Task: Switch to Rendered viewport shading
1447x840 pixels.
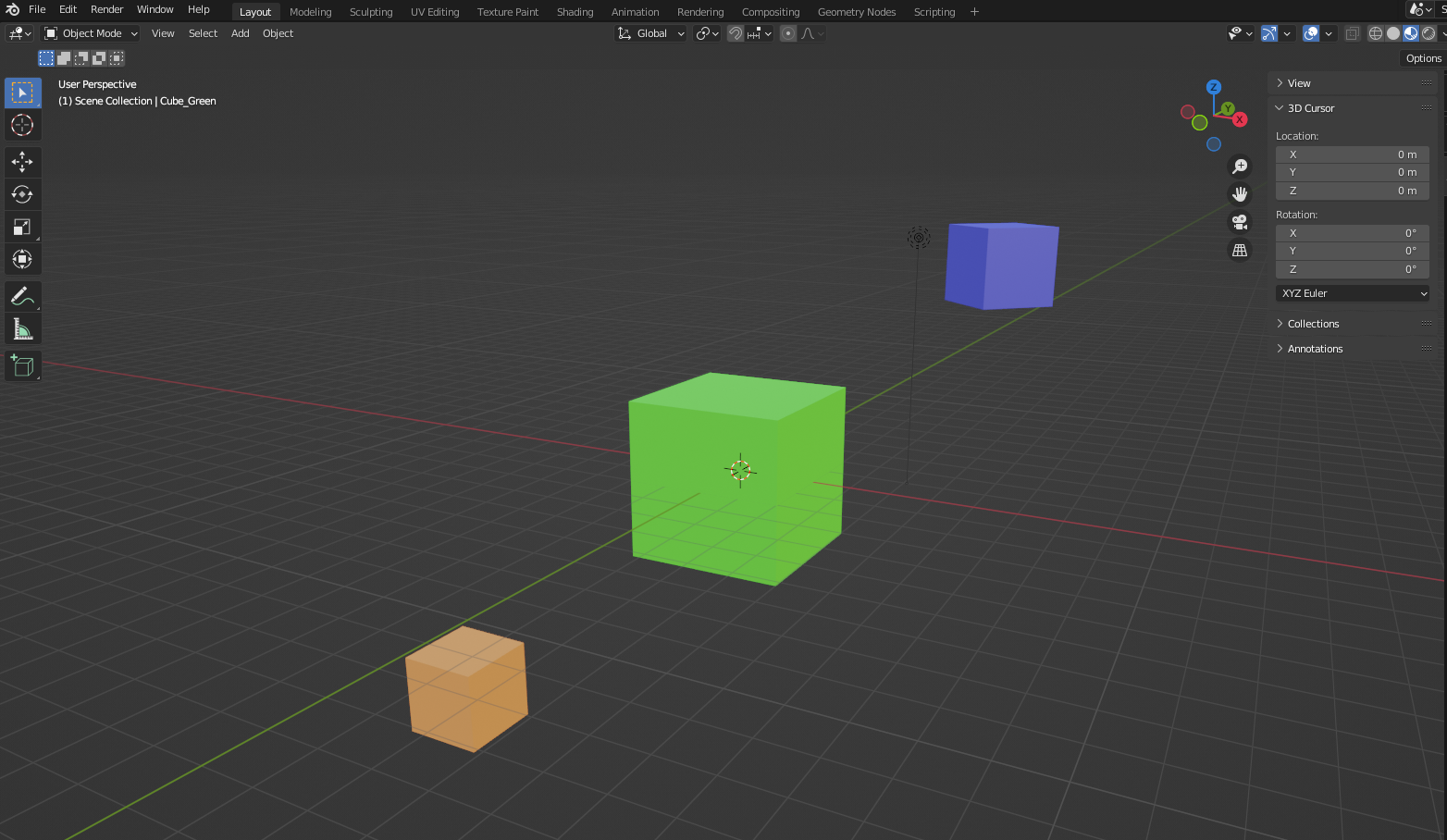Action: (1428, 33)
